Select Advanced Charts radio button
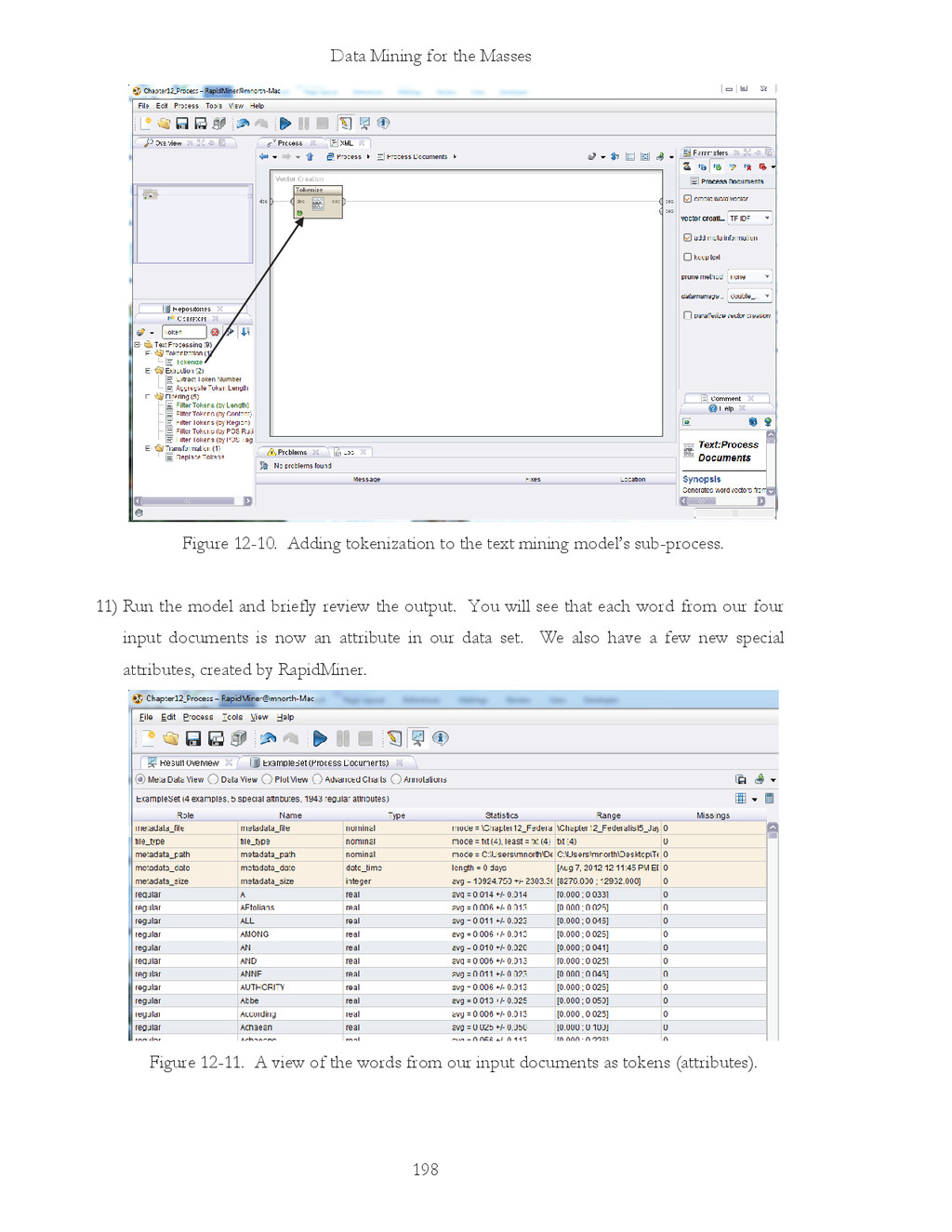 (x=317, y=779)
